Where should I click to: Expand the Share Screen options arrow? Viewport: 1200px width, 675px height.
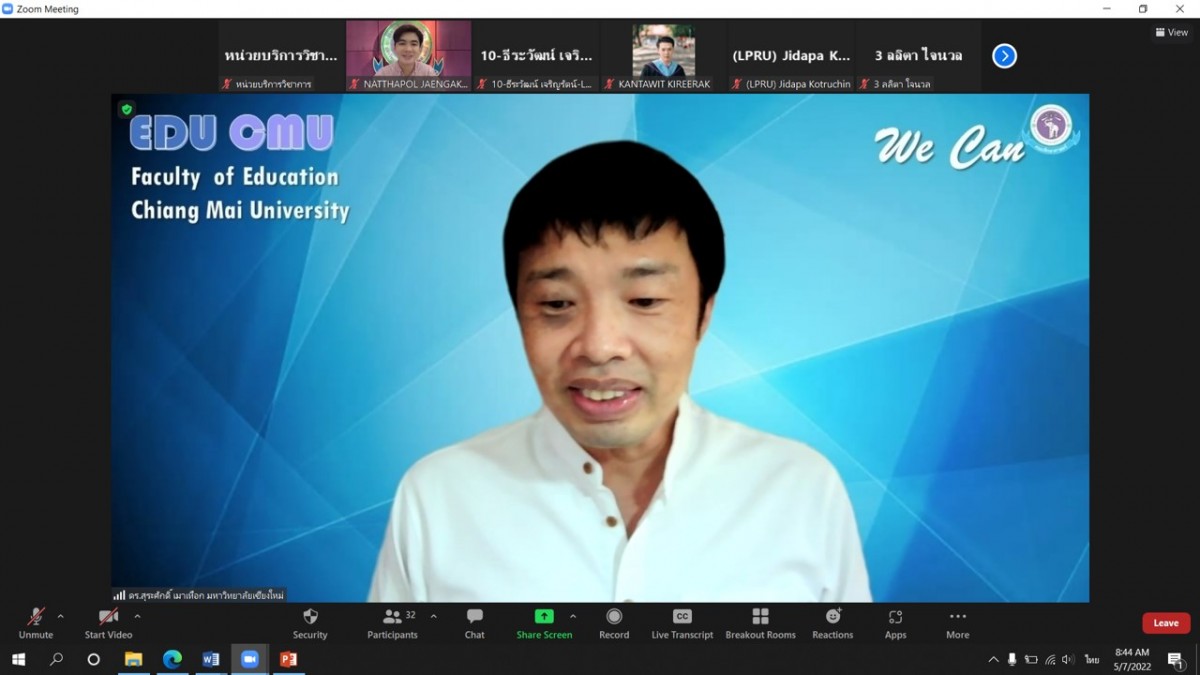point(573,616)
